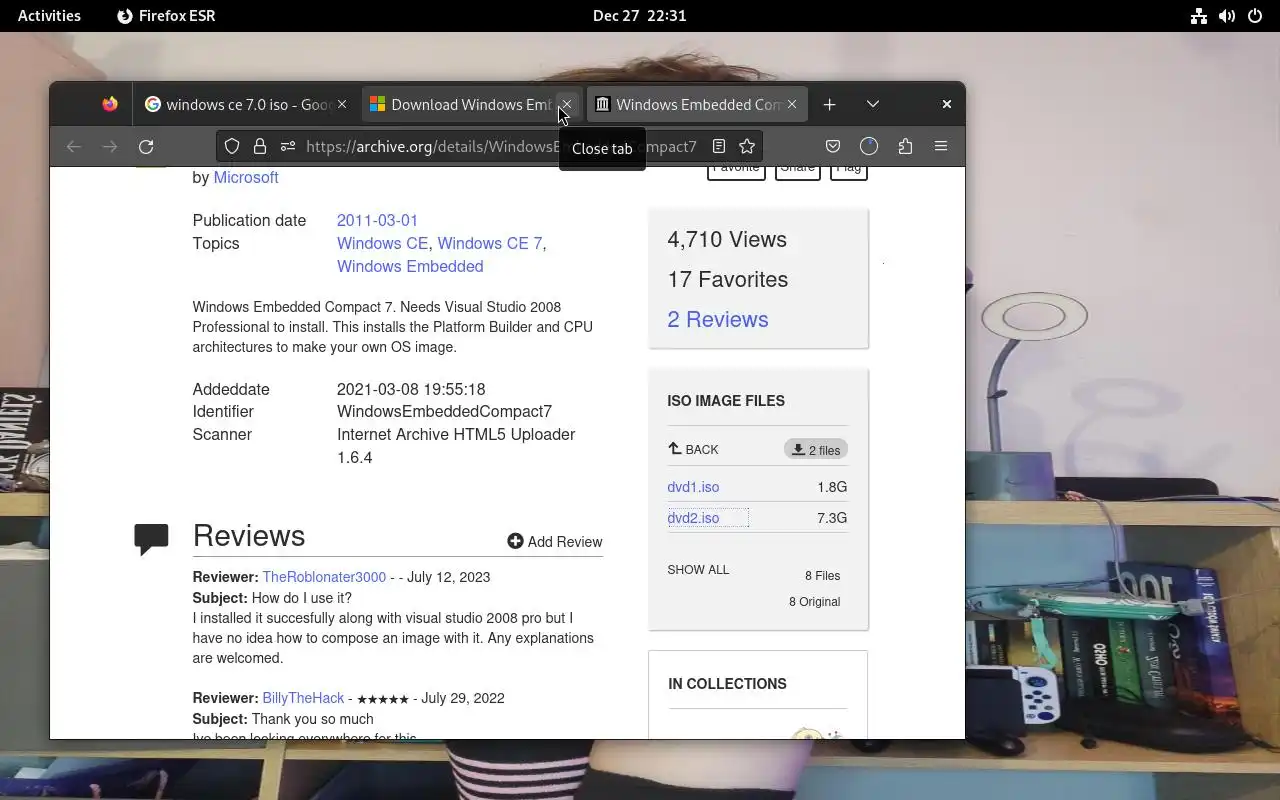This screenshot has width=1280, height=800.
Task: Open the Save to Pocket icon
Action: coord(833,146)
